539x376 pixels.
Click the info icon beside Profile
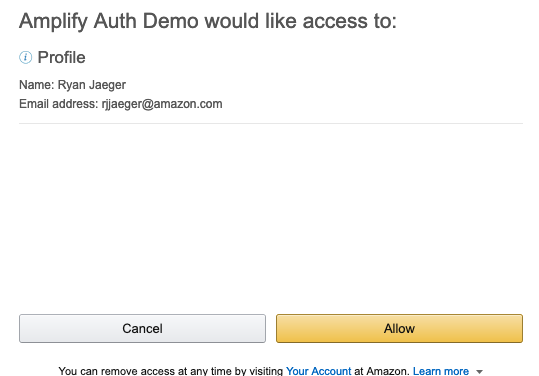pos(25,57)
